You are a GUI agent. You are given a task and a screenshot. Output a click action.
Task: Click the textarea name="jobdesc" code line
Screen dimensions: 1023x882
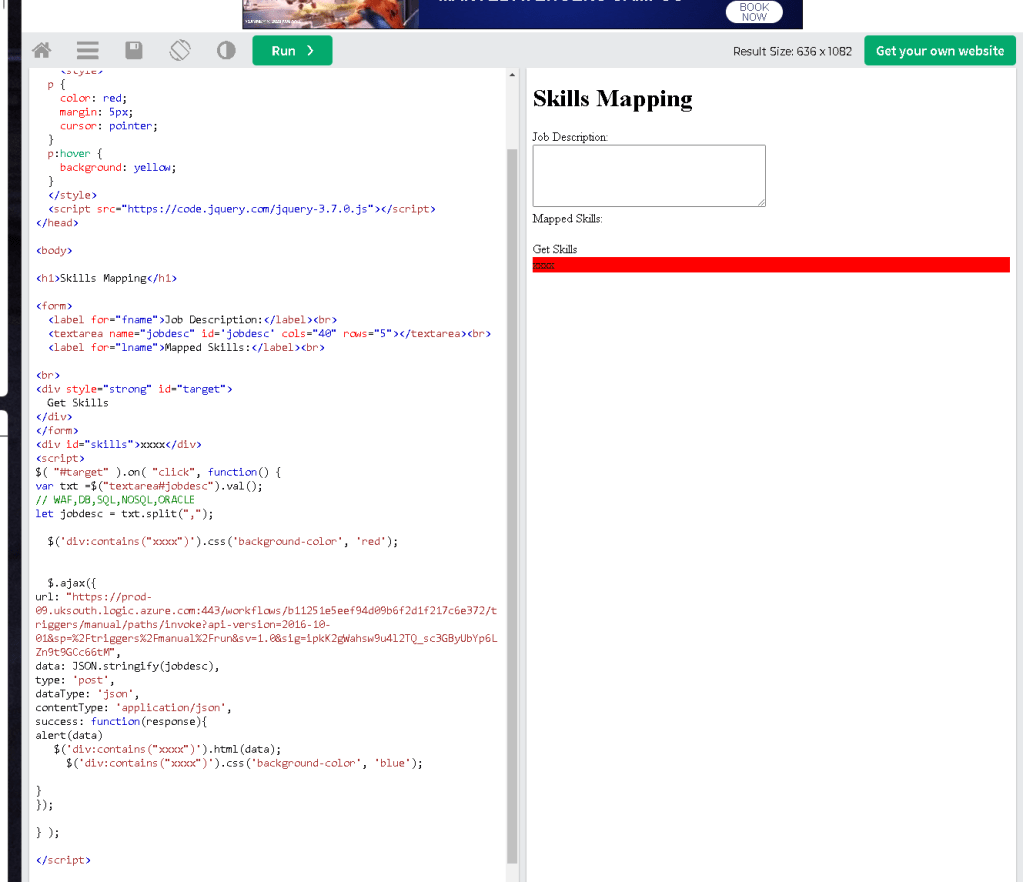coord(269,333)
